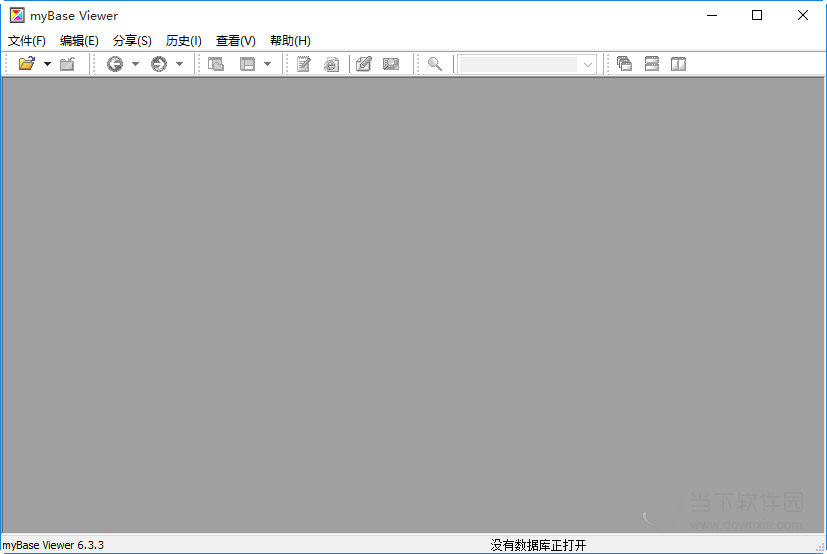
Task: Click the notepad with pencil icon
Action: point(304,64)
